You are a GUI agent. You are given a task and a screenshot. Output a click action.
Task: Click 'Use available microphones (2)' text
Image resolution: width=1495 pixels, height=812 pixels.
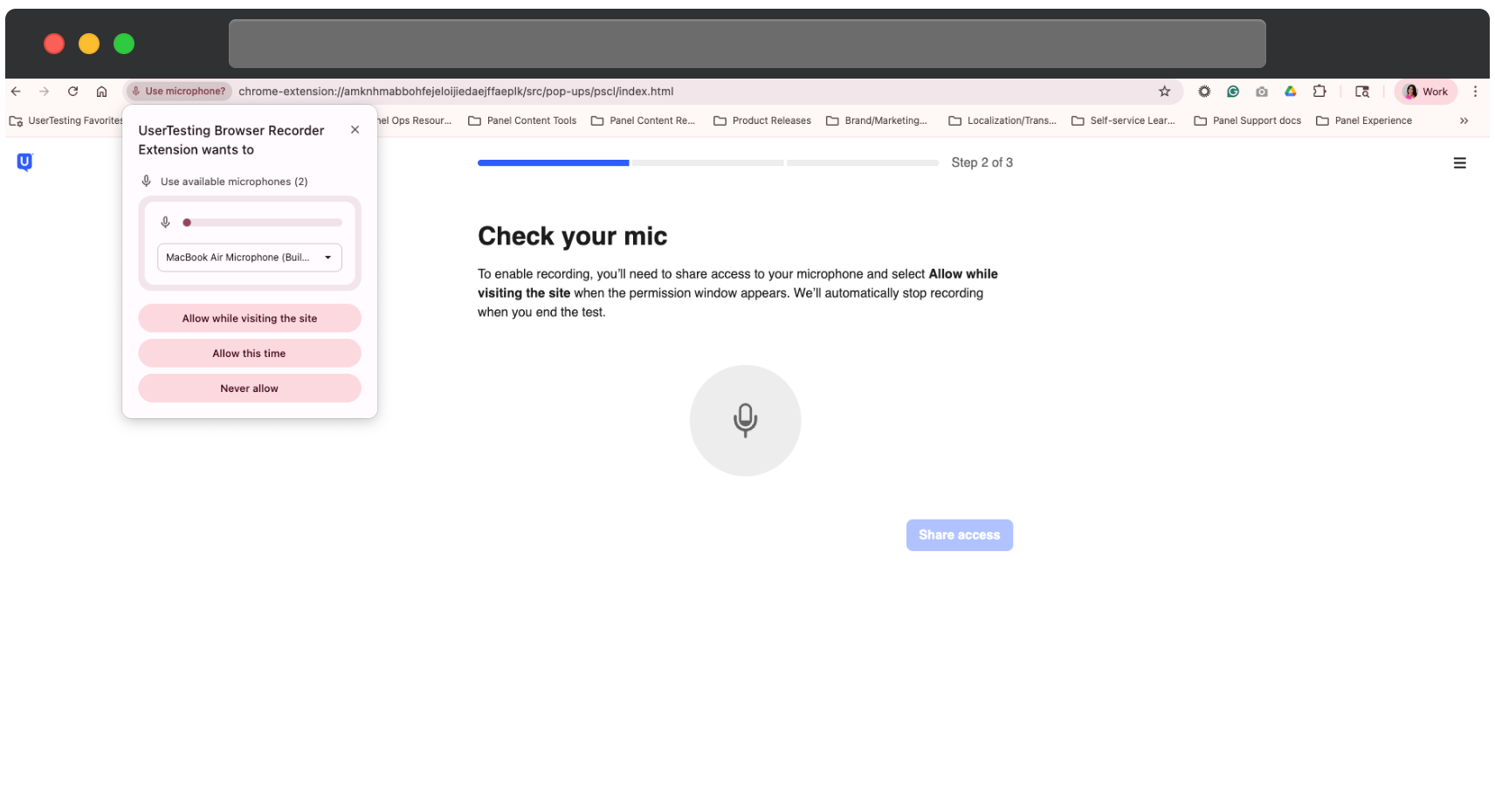[234, 182]
